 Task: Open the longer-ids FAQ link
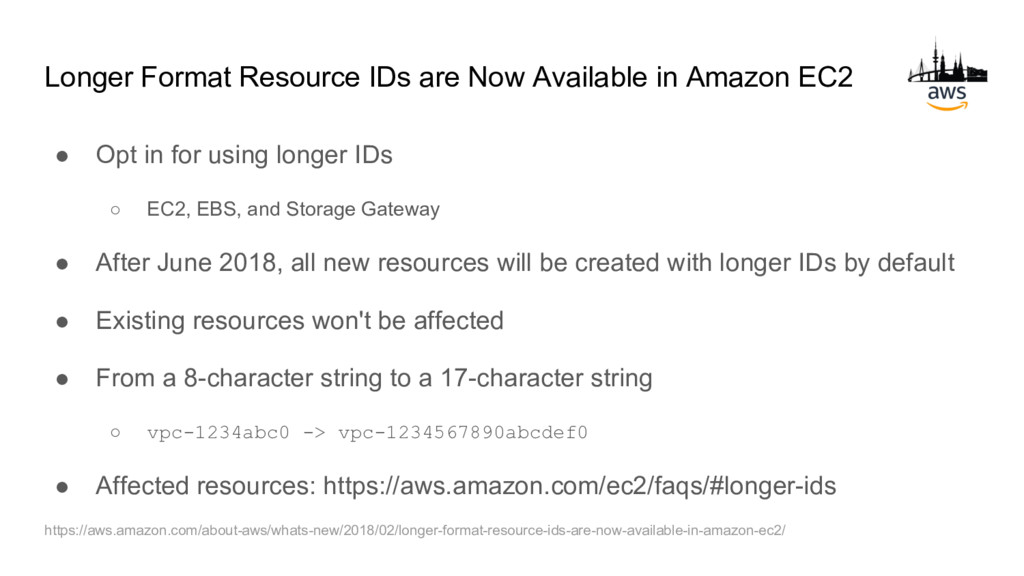(x=579, y=486)
